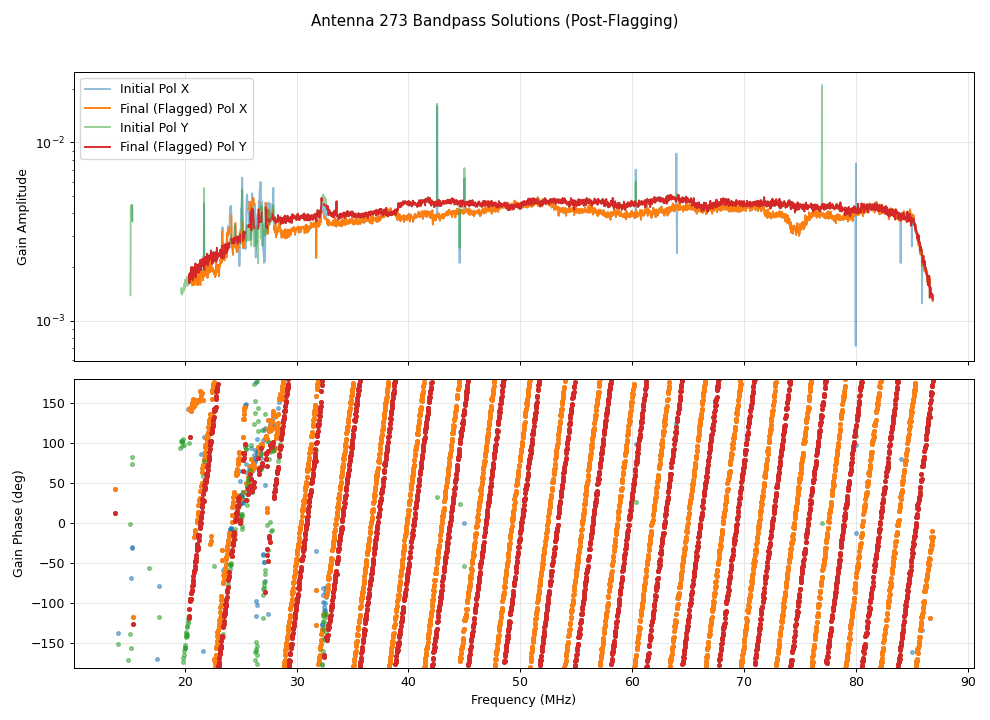Click the 20 tick label on the frequency axis
990x720 pixels.
coord(185,682)
